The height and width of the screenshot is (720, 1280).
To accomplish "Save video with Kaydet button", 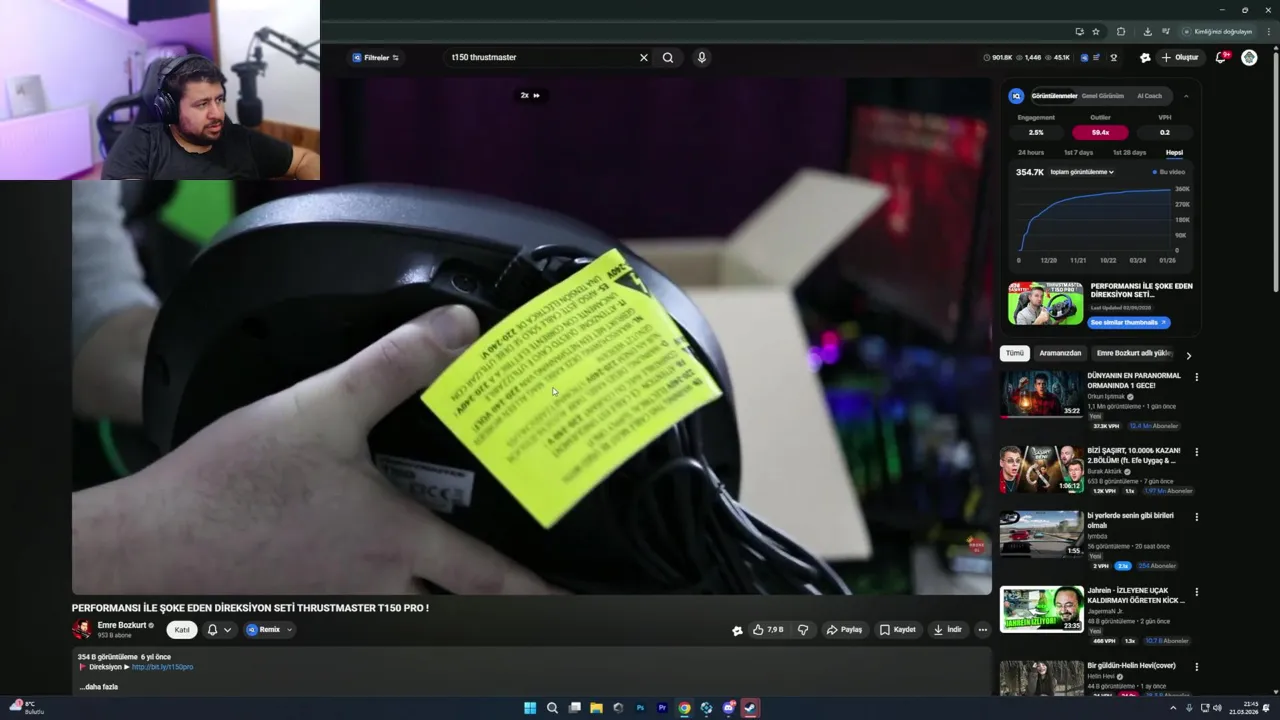I will [x=898, y=630].
